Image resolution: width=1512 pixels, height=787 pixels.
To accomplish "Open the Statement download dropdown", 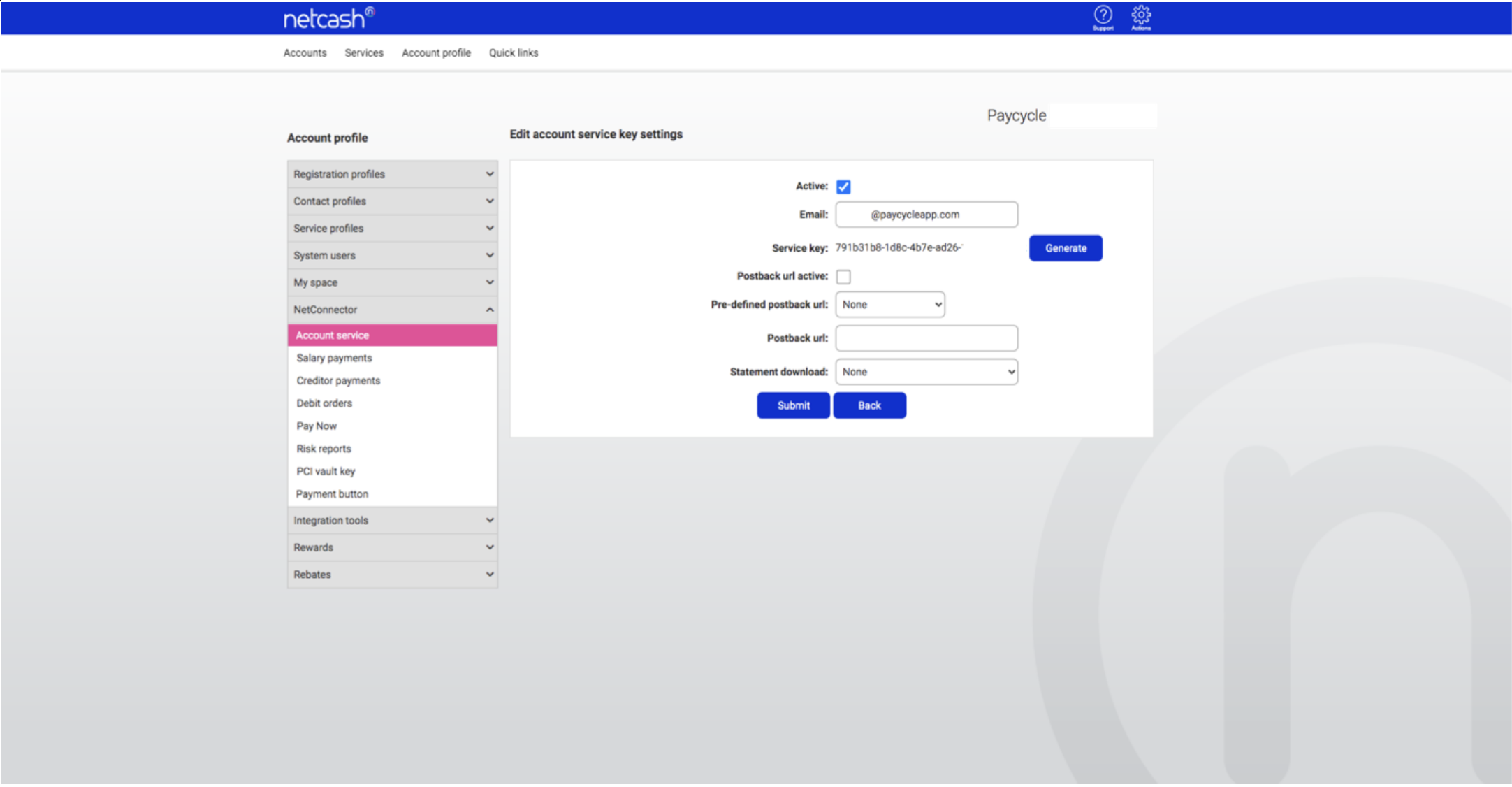I will tap(926, 372).
